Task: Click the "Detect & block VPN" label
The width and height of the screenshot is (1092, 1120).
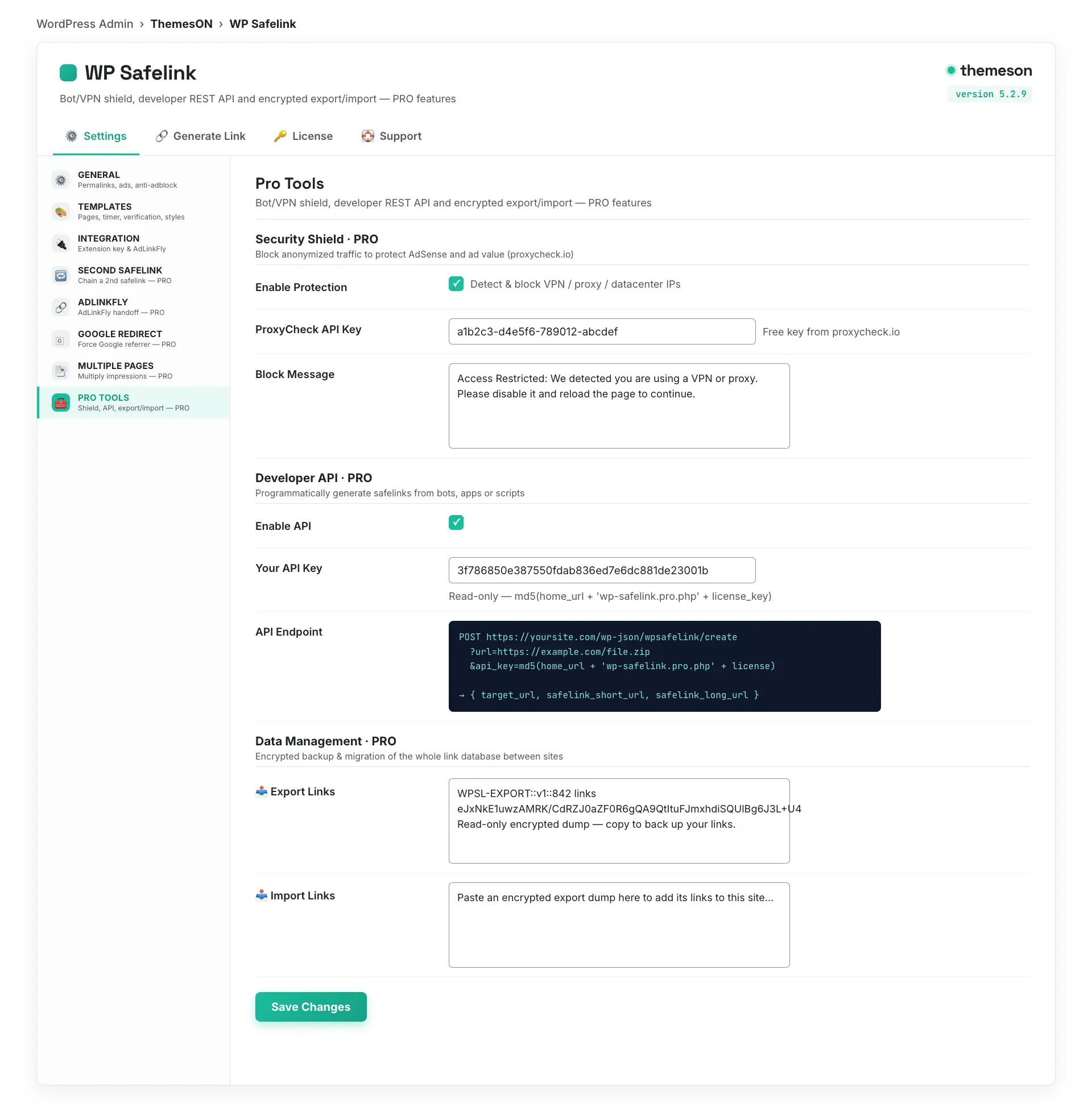Action: click(x=575, y=284)
